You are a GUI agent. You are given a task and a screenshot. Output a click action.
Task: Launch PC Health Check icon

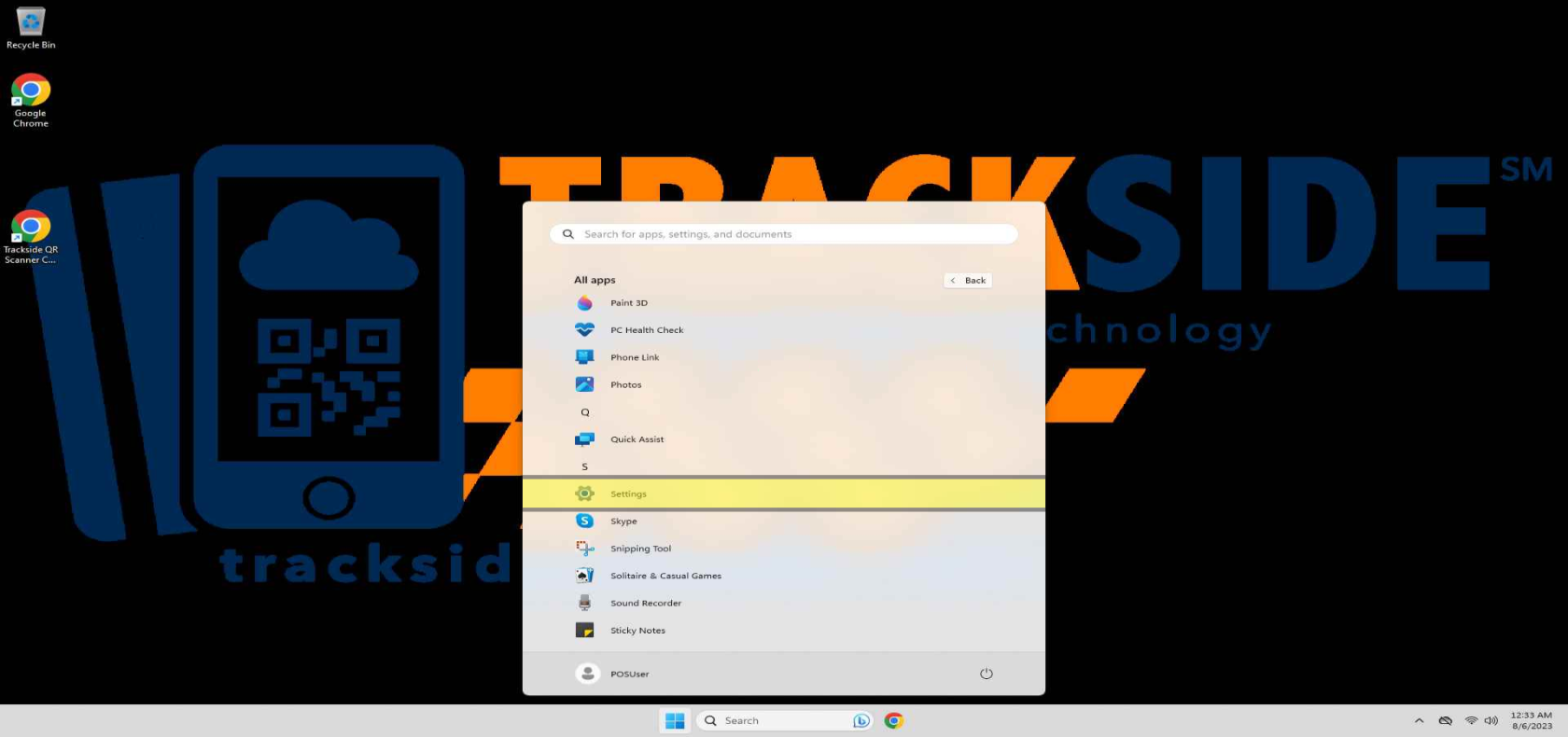[x=584, y=330]
